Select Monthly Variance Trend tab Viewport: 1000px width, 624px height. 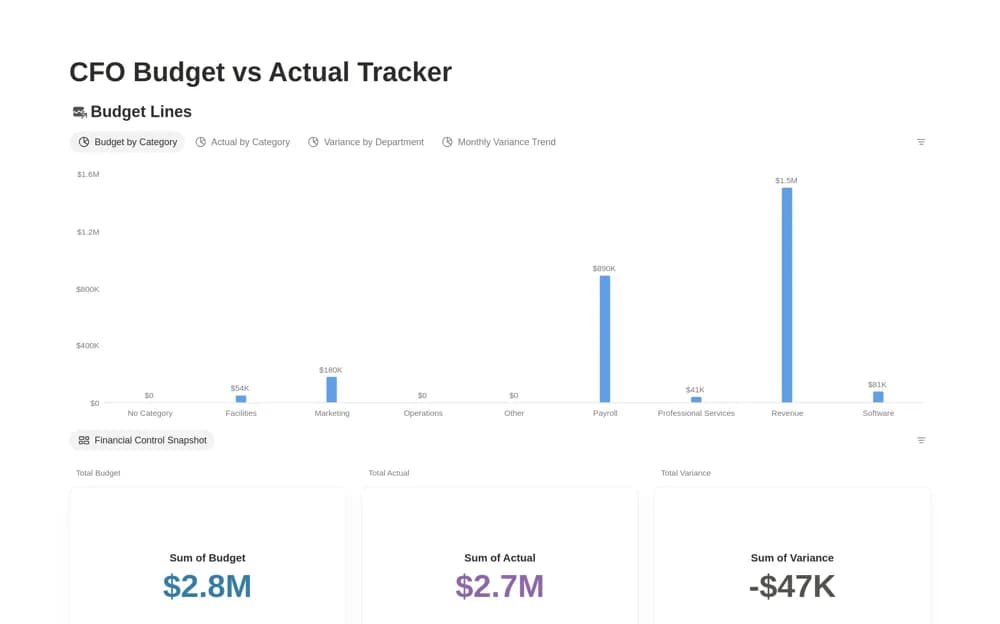click(499, 142)
